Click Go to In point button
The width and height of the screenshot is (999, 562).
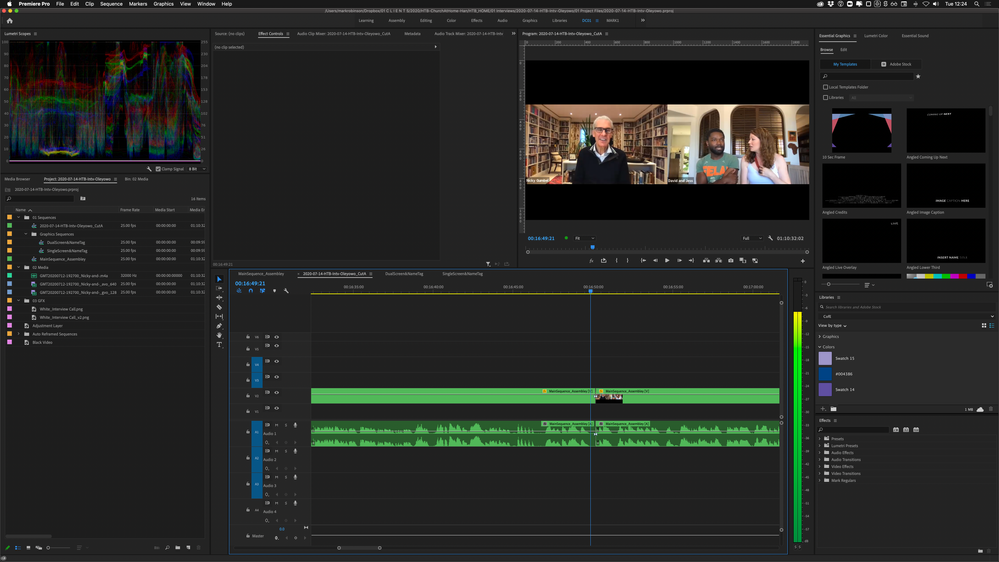coord(643,261)
